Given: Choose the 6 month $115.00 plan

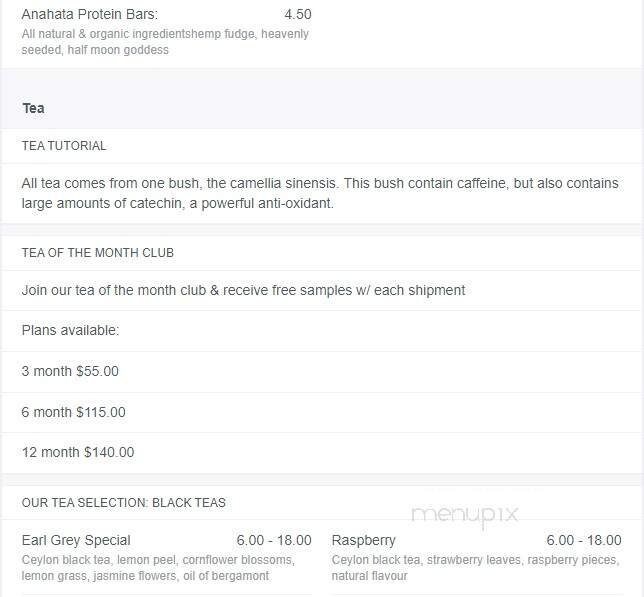Looking at the screenshot, I should click(x=74, y=412).
